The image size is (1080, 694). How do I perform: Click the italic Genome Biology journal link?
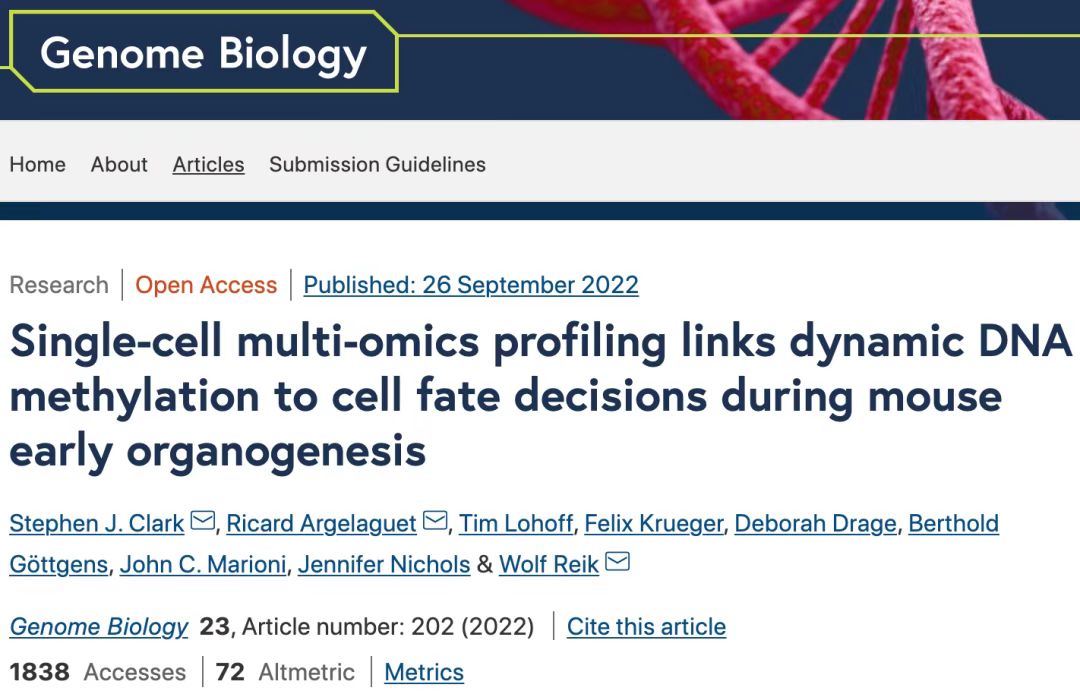(x=98, y=627)
